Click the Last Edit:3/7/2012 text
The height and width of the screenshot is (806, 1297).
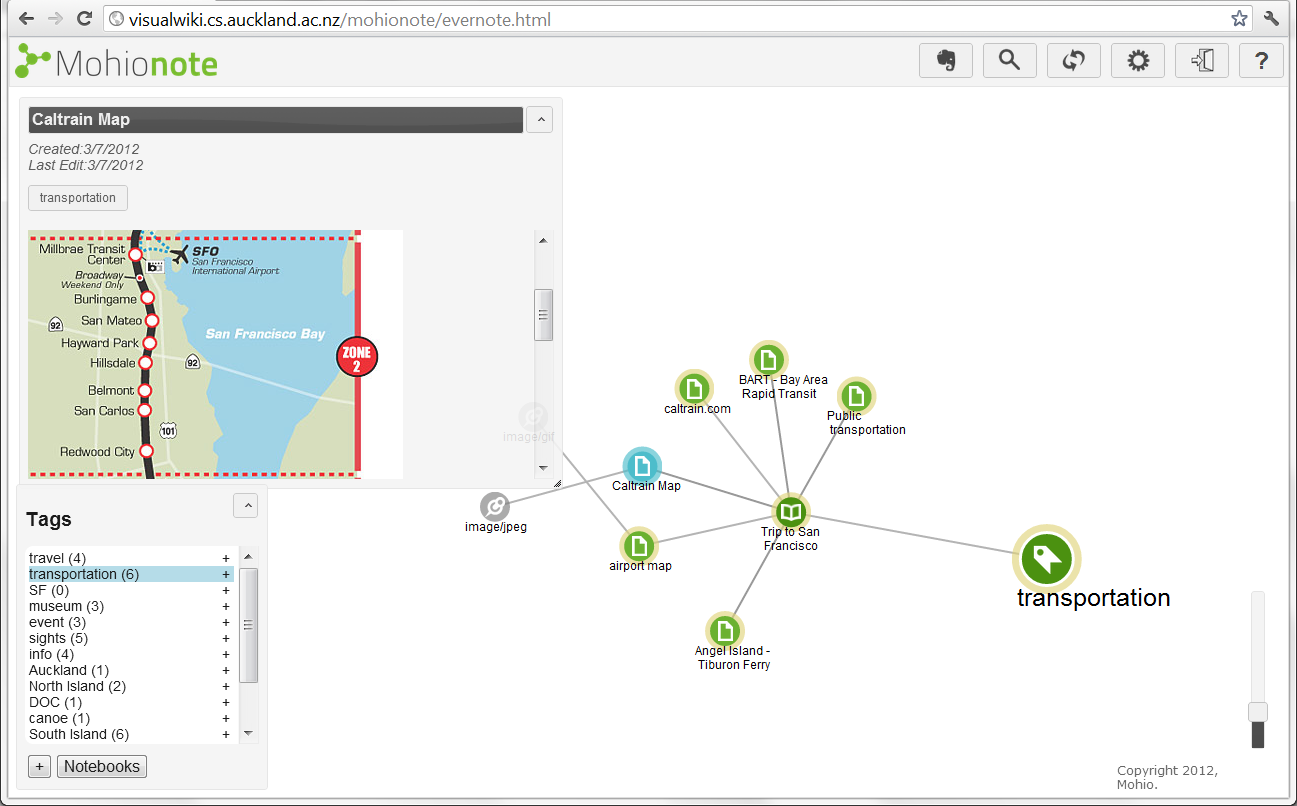(85, 165)
